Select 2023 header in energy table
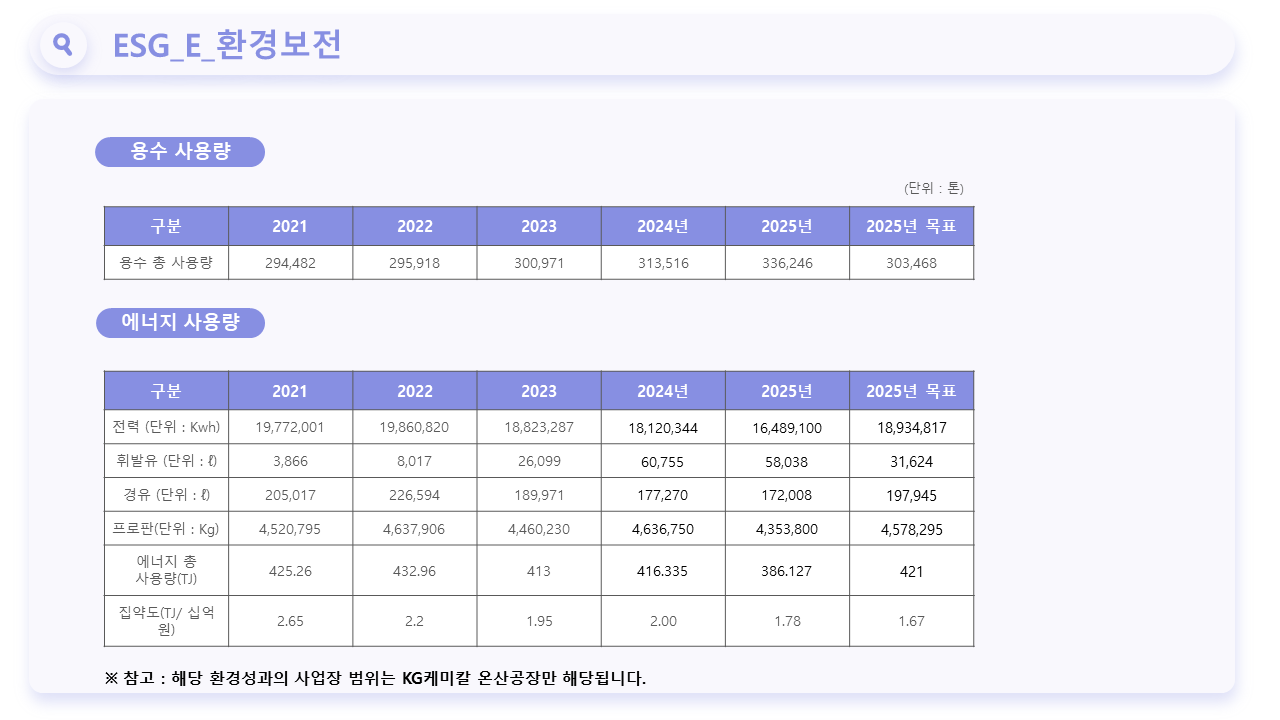Viewport: 1280px width, 720px height. pos(539,391)
